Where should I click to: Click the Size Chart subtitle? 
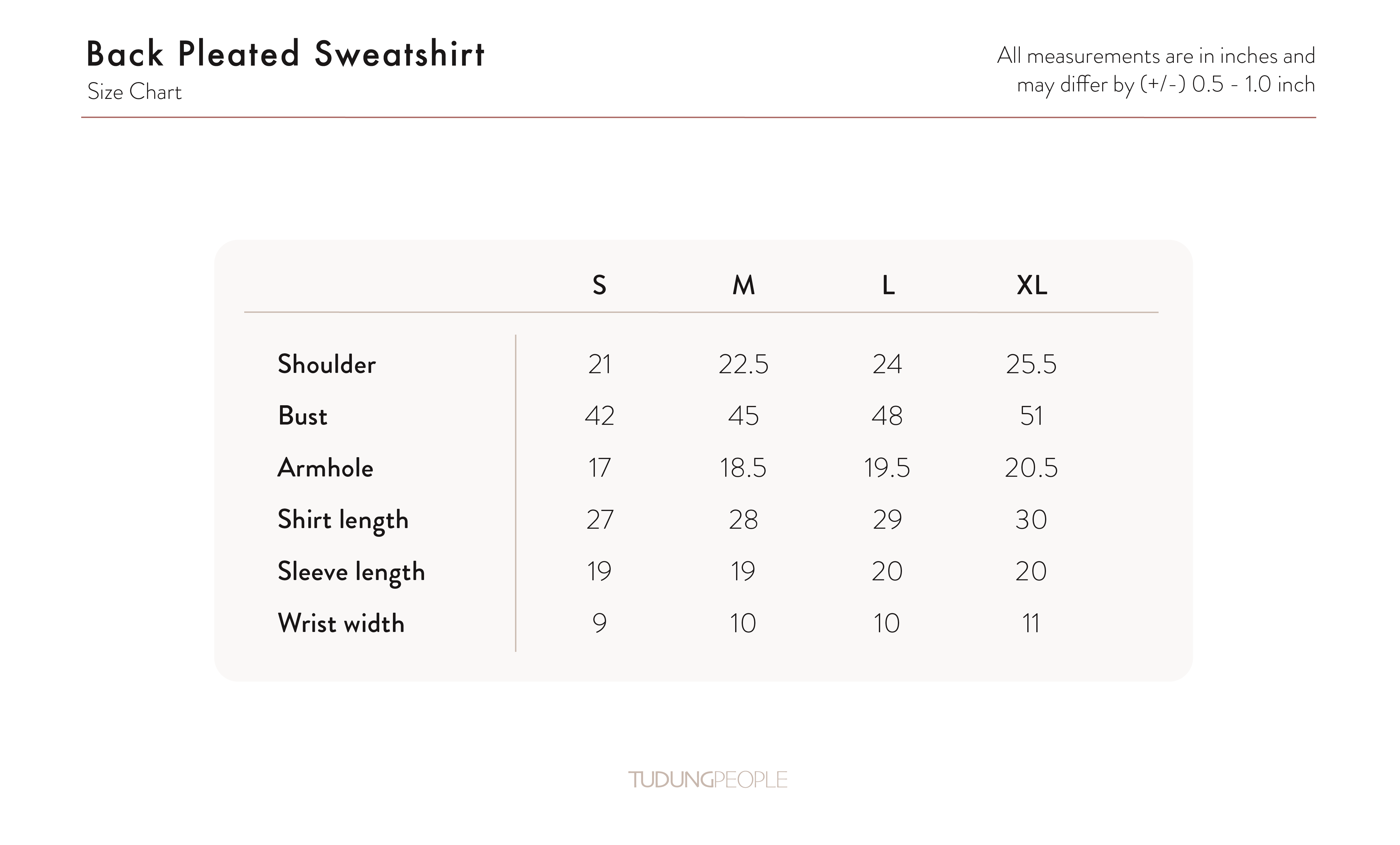tap(135, 92)
